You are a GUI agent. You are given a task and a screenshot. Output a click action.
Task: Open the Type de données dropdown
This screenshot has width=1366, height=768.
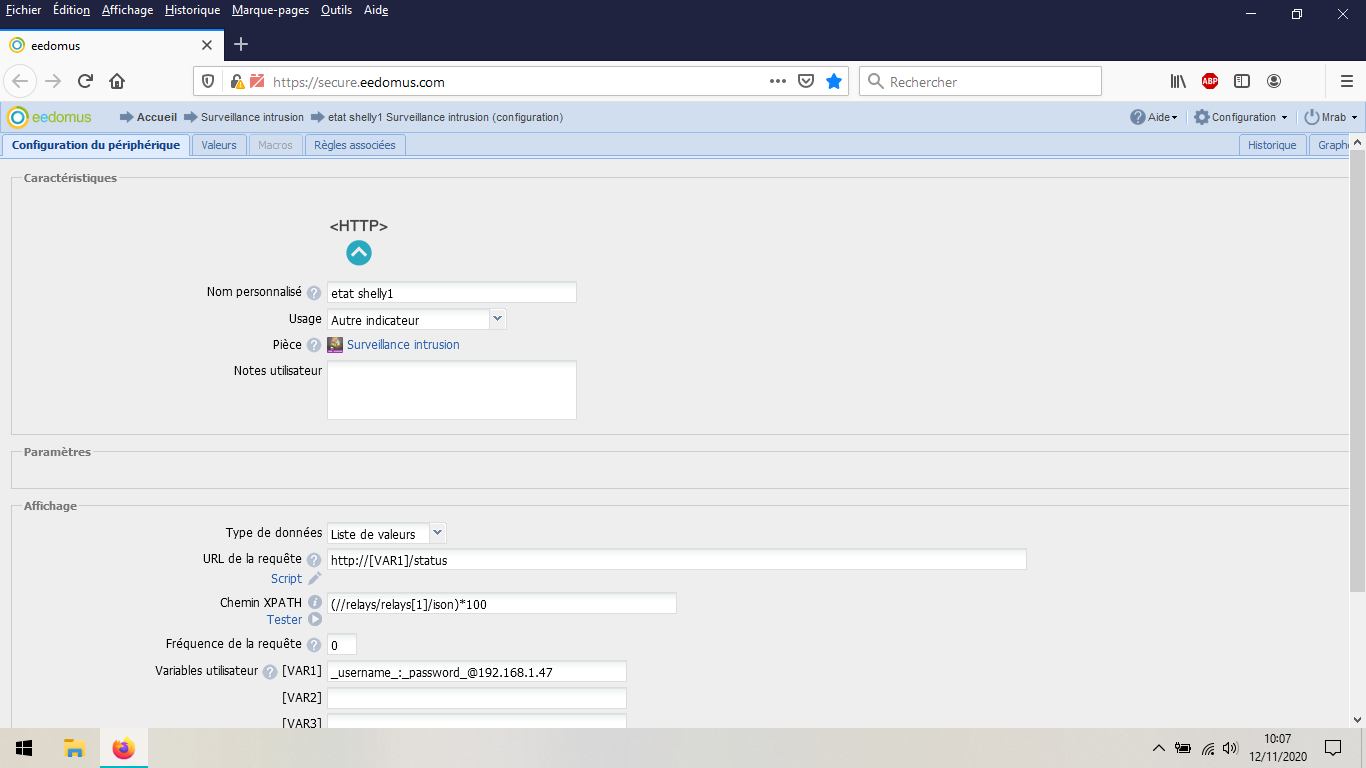pyautogui.click(x=437, y=533)
